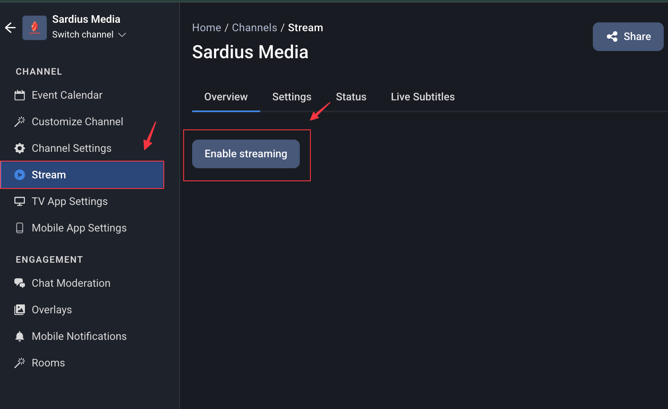Click the Sardius Media flame logo
The height and width of the screenshot is (409, 668).
click(35, 28)
